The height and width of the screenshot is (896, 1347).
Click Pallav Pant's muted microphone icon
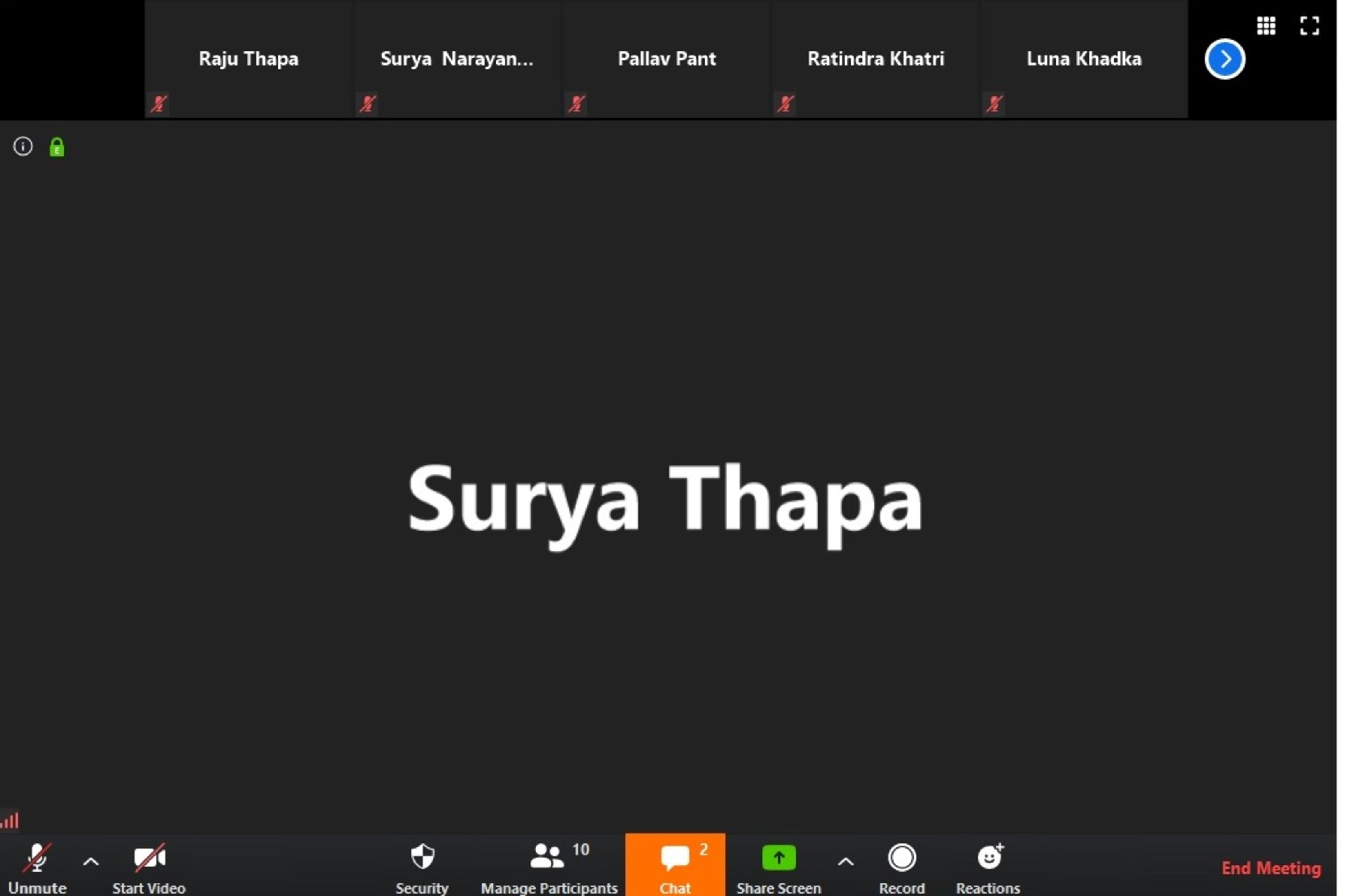(x=576, y=104)
